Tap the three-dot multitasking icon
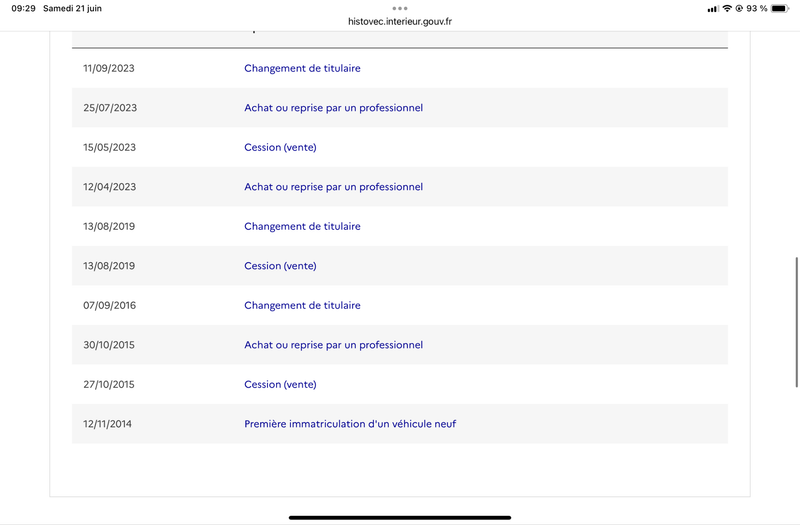Image resolution: width=800 pixels, height=525 pixels. pos(399,8)
